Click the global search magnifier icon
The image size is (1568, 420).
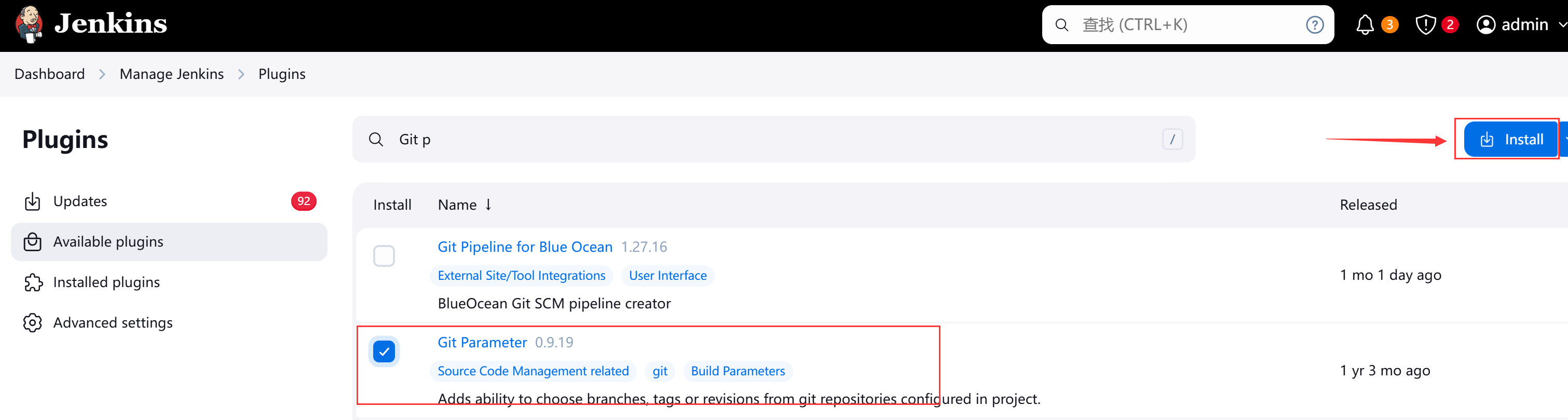(1061, 25)
